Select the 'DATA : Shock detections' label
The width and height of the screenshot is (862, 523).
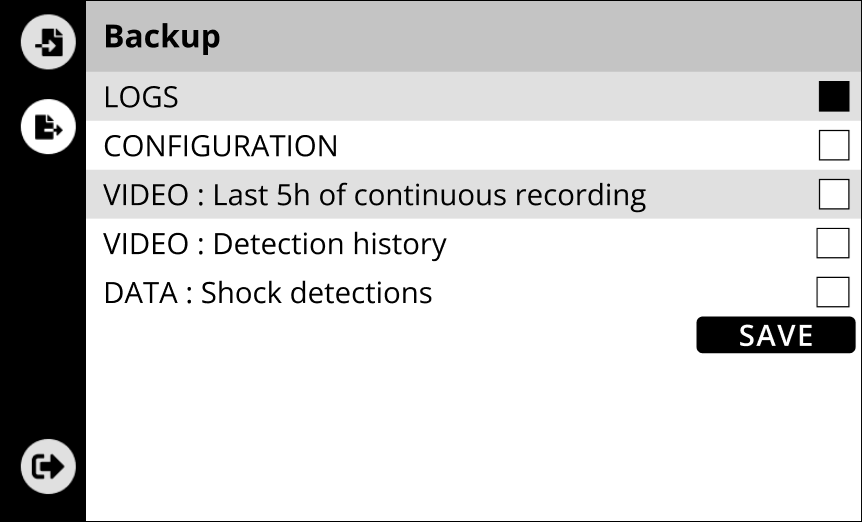tap(268, 292)
